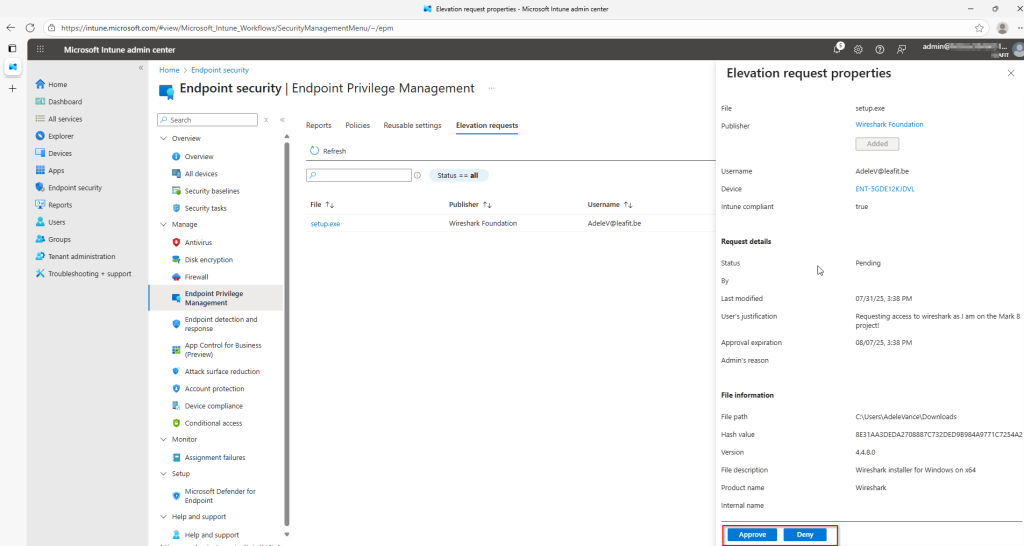
Task: Open Device compliance
Action: [213, 406]
